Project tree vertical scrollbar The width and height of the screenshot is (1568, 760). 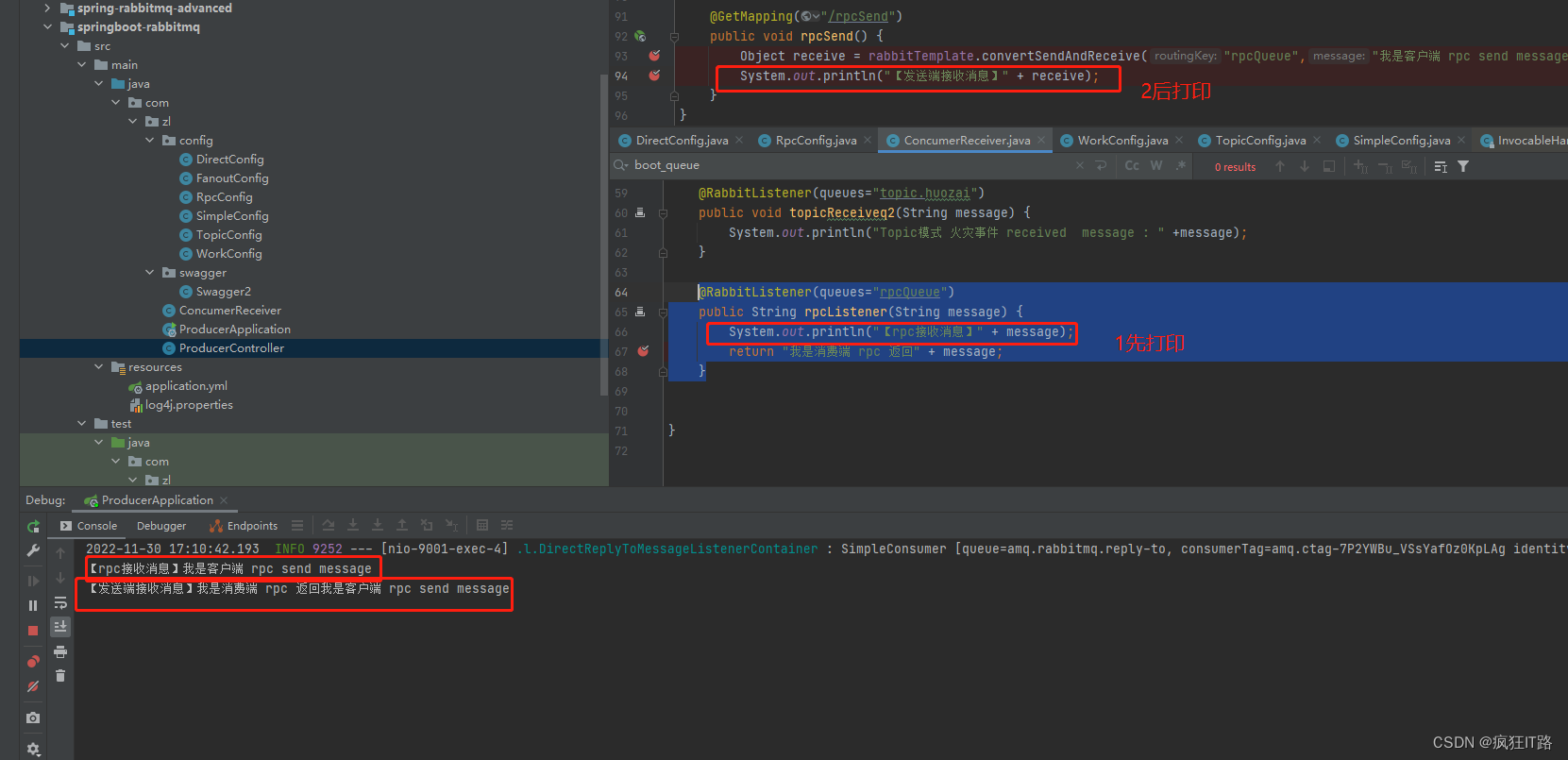[x=604, y=234]
